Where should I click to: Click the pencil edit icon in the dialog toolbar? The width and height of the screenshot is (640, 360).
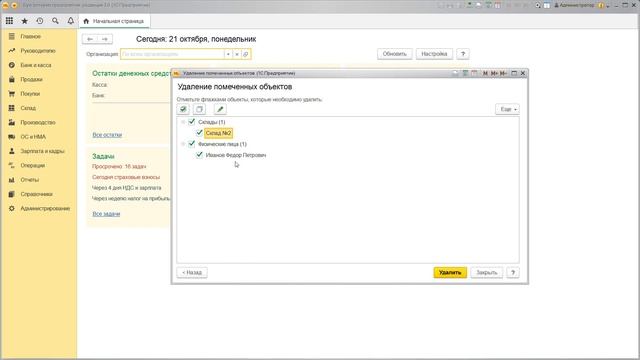click(220, 109)
